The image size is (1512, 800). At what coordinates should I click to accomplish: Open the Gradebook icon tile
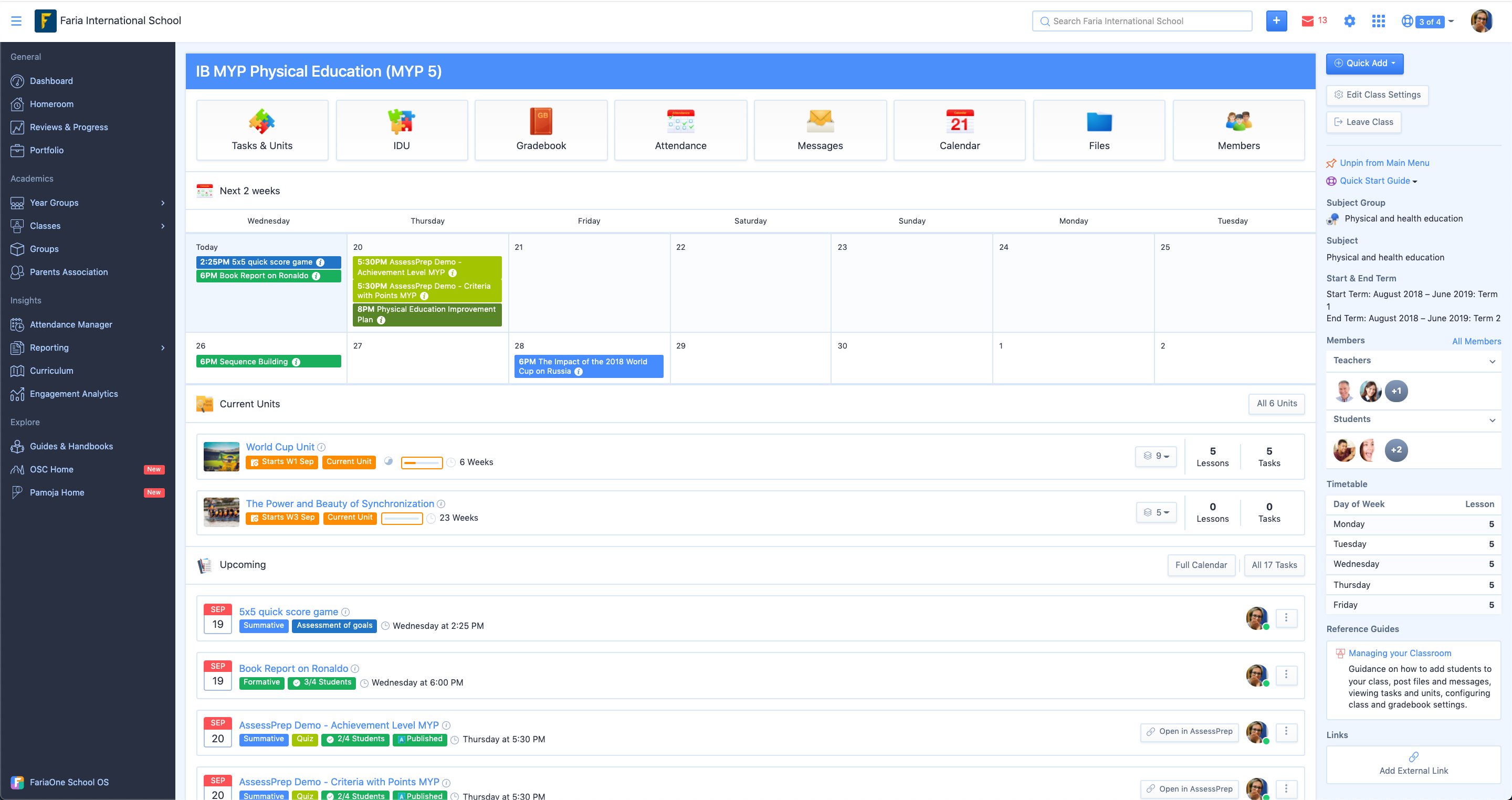[541, 130]
